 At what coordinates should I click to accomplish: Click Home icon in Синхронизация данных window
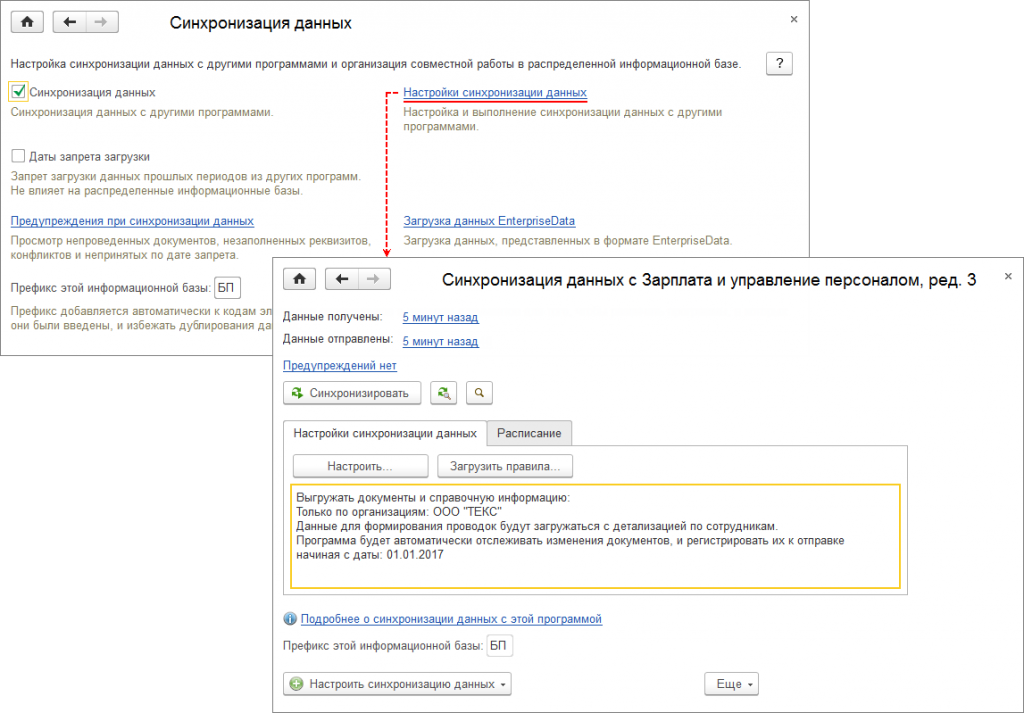click(27, 22)
